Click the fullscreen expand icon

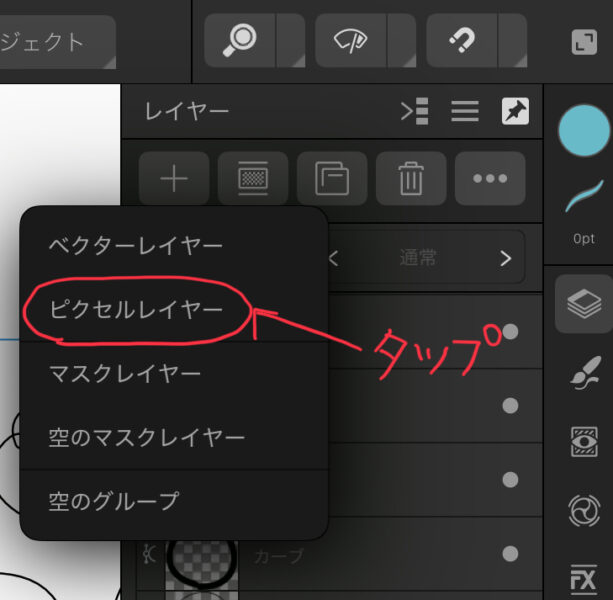coord(582,41)
